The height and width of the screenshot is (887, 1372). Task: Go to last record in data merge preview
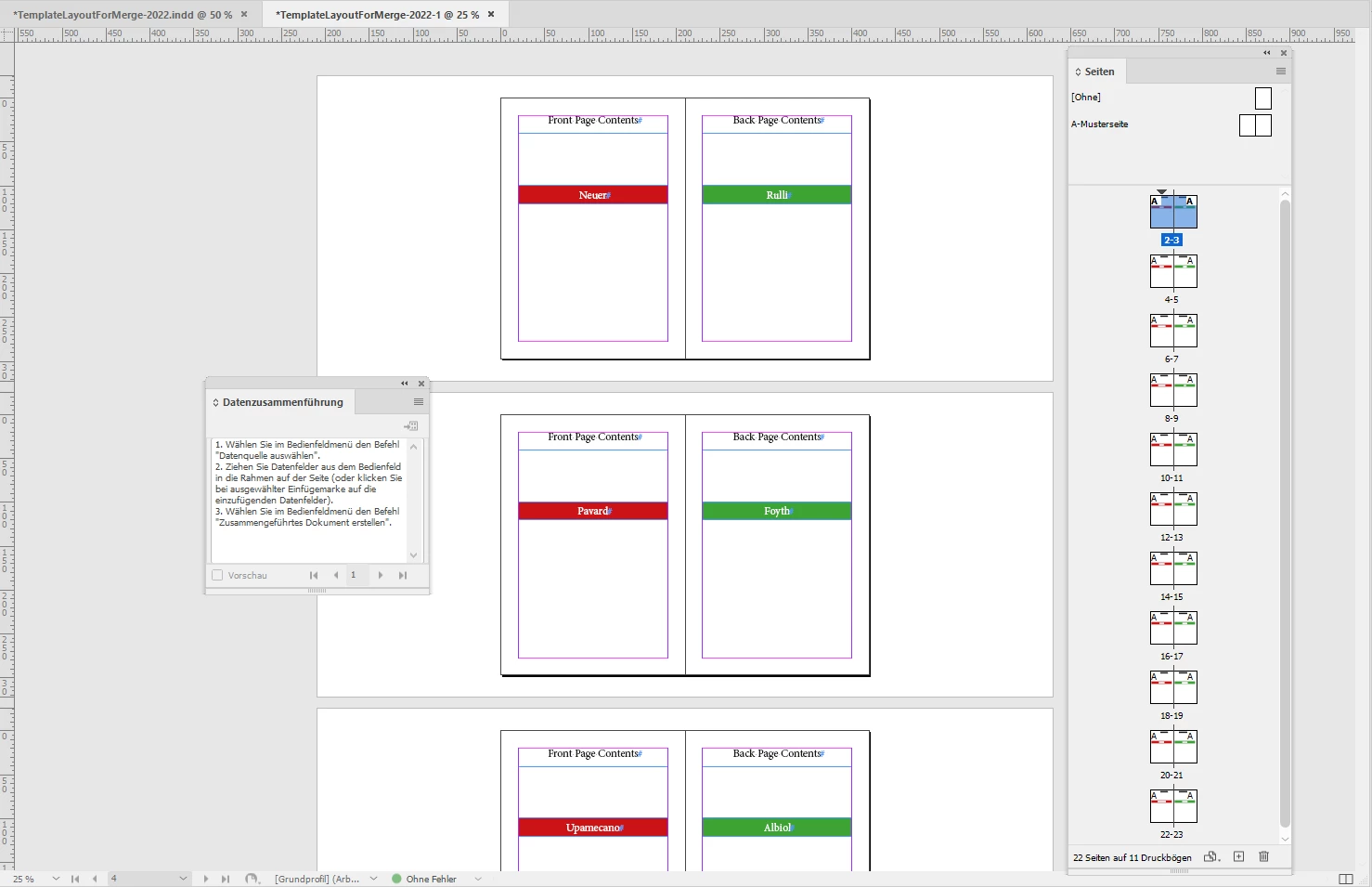403,575
